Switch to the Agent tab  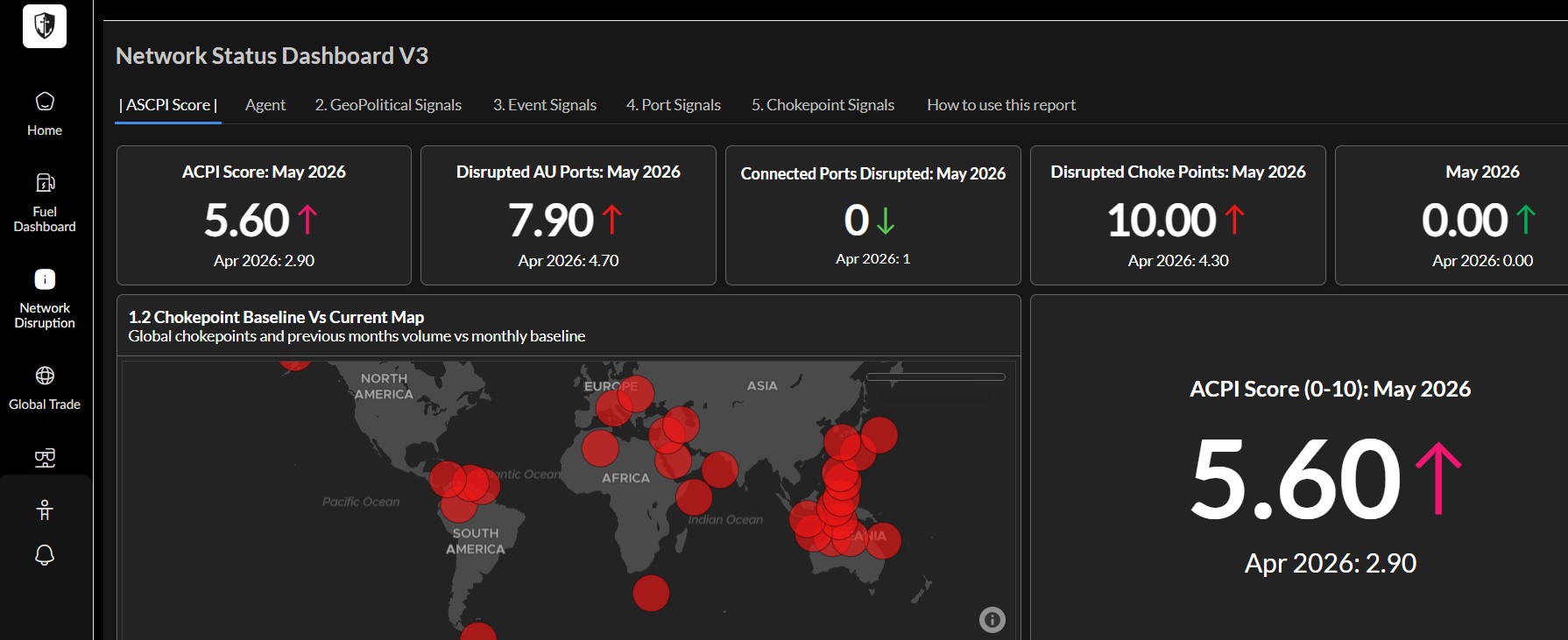tap(265, 105)
